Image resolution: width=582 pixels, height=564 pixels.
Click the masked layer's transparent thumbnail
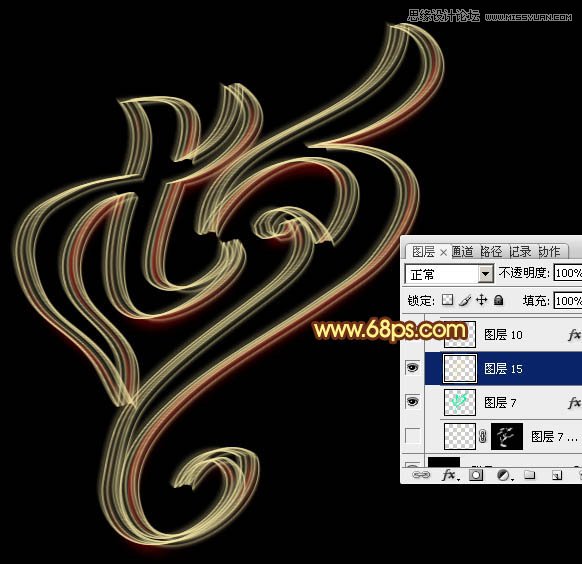[460, 436]
